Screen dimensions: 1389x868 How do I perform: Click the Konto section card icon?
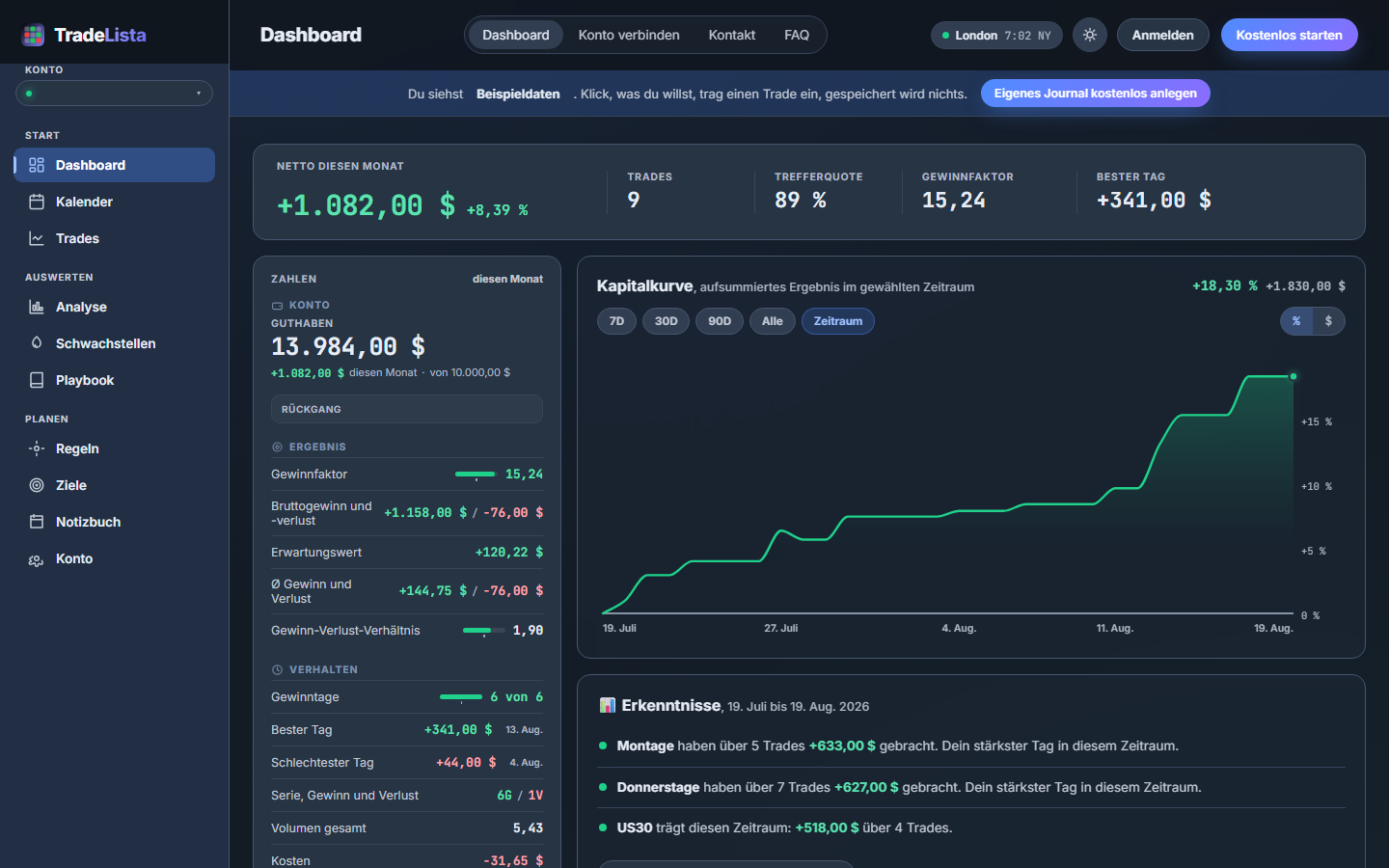pyautogui.click(x=277, y=306)
